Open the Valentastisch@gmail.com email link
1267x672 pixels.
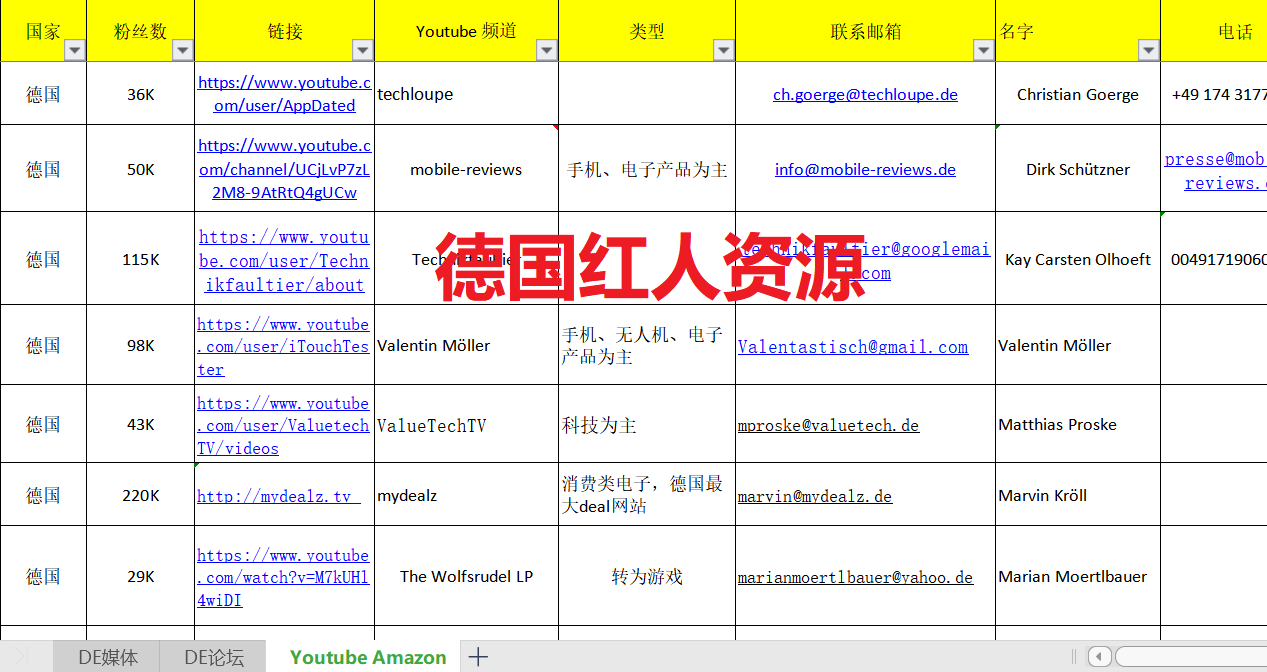click(x=853, y=347)
